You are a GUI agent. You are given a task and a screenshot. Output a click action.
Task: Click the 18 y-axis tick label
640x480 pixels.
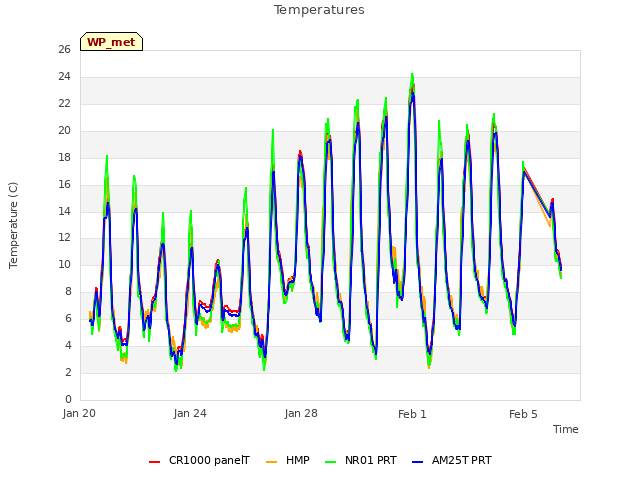coord(64,157)
